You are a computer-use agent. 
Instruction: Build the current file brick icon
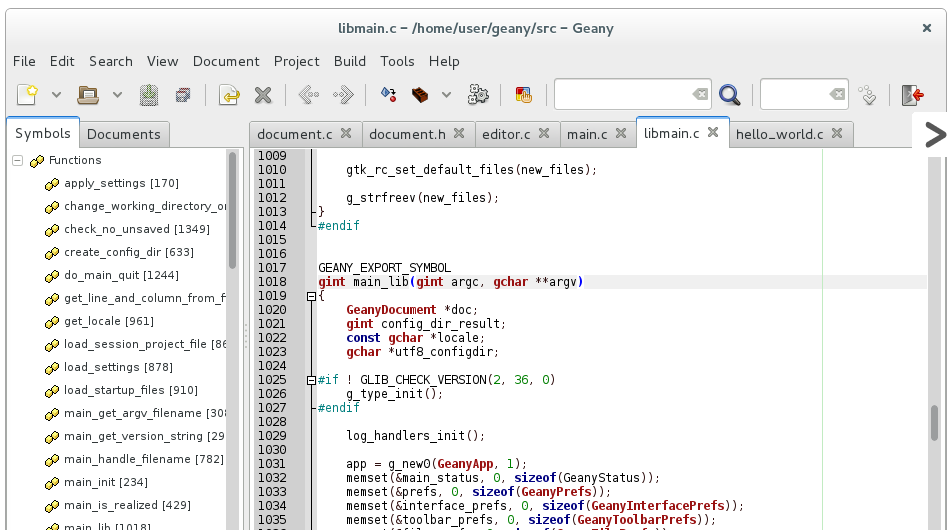click(420, 95)
